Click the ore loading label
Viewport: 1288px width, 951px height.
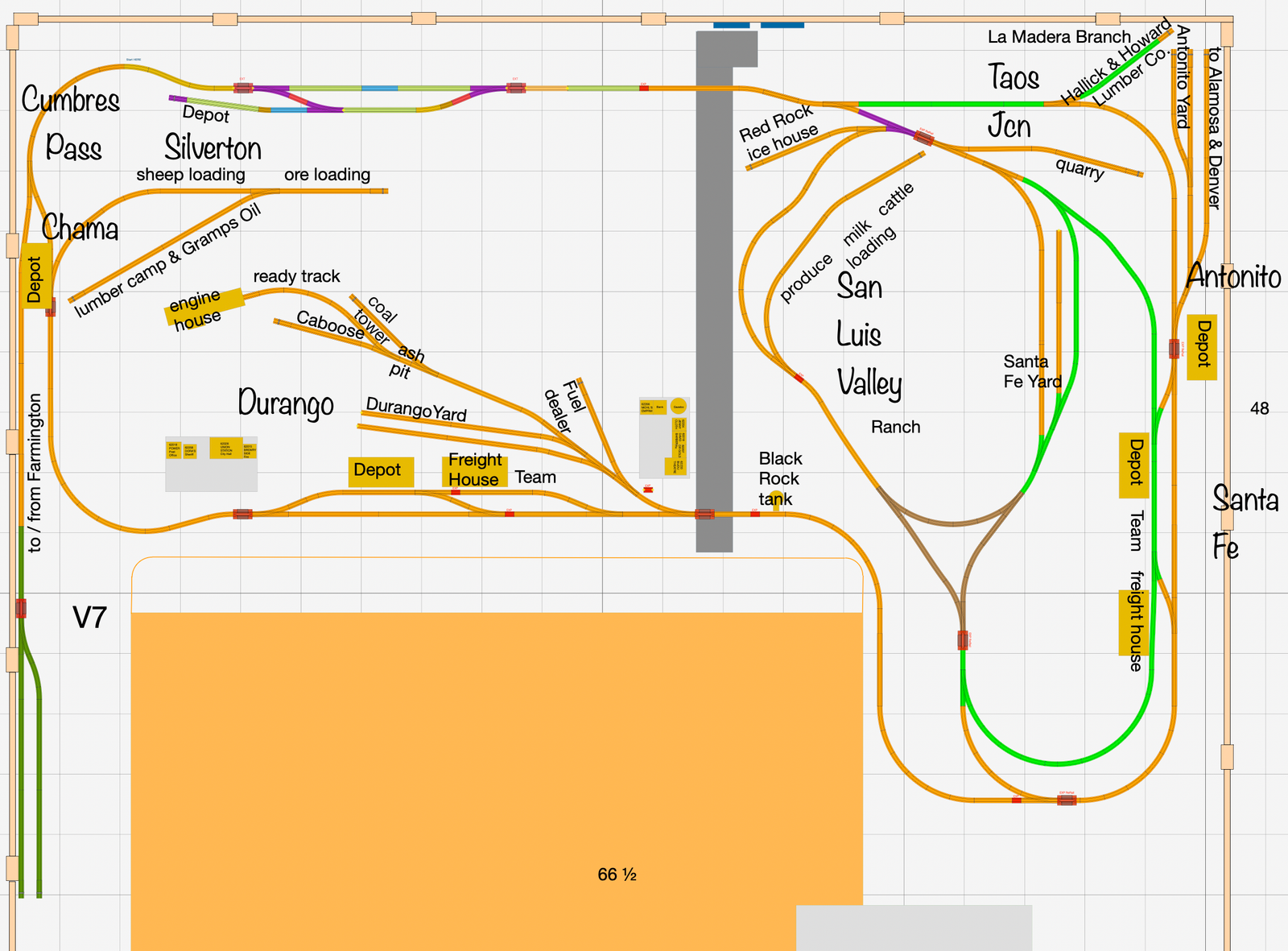(328, 175)
